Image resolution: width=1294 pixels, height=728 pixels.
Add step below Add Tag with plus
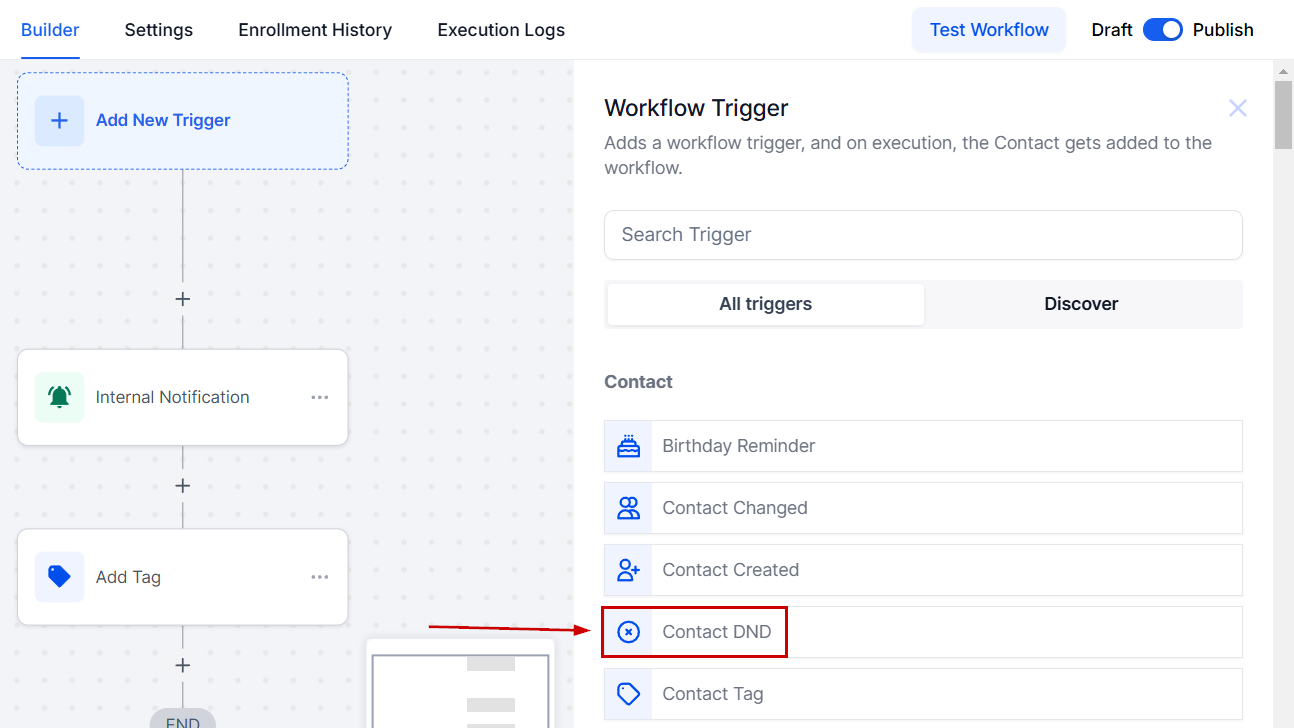(182, 666)
